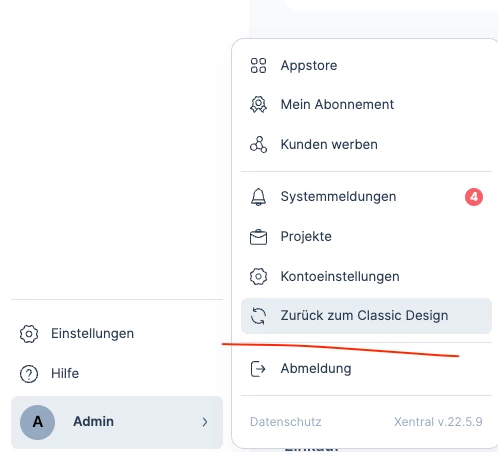The height and width of the screenshot is (452, 498).
Task: Click the Projekte briefcase icon
Action: pyautogui.click(x=258, y=237)
